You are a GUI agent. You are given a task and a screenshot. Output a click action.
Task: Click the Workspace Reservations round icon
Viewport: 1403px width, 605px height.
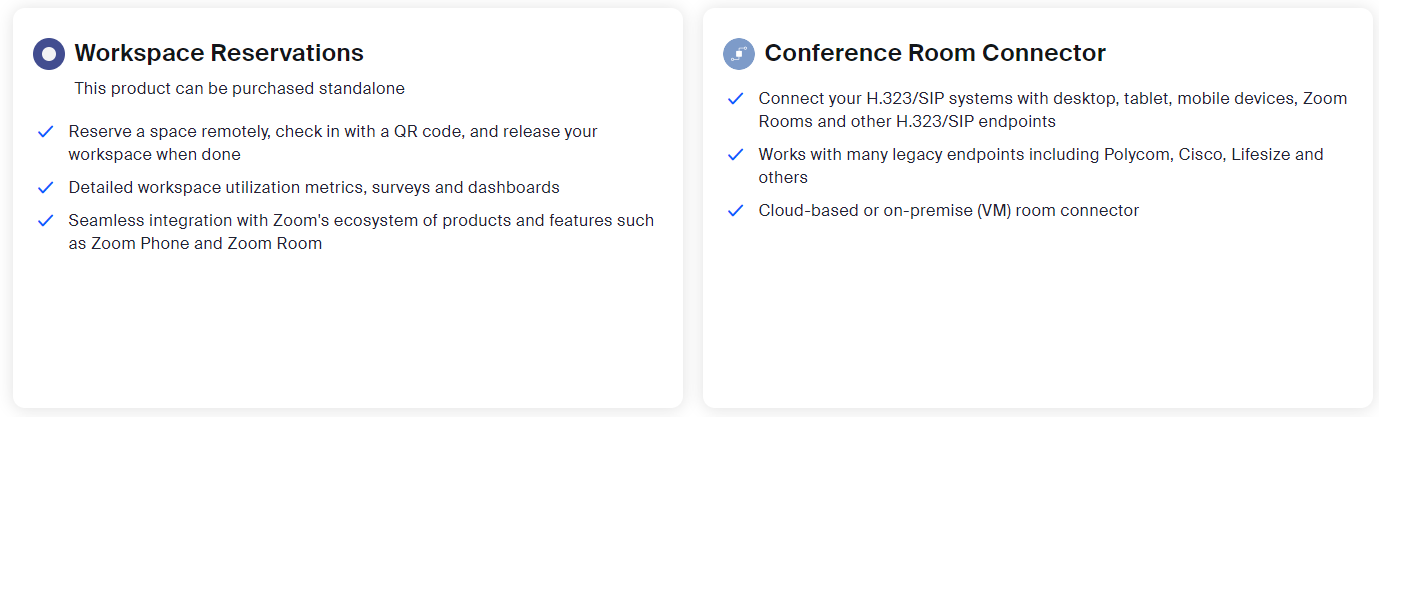pyautogui.click(x=49, y=54)
